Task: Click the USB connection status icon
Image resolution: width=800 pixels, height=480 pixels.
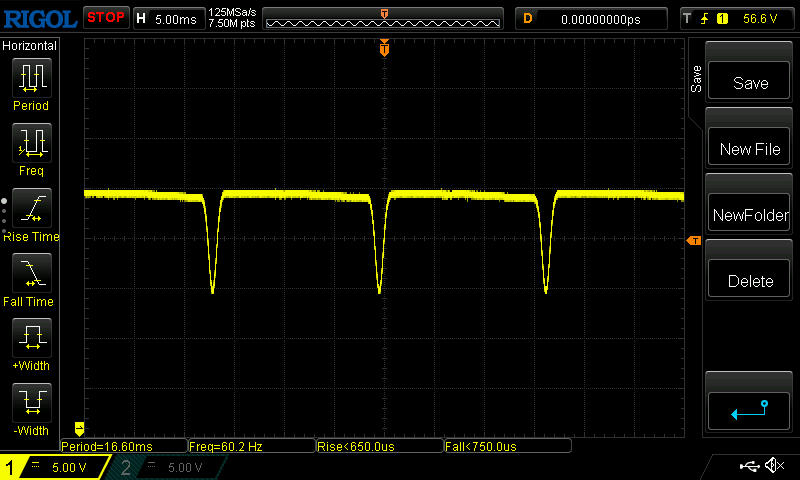Action: click(x=748, y=466)
